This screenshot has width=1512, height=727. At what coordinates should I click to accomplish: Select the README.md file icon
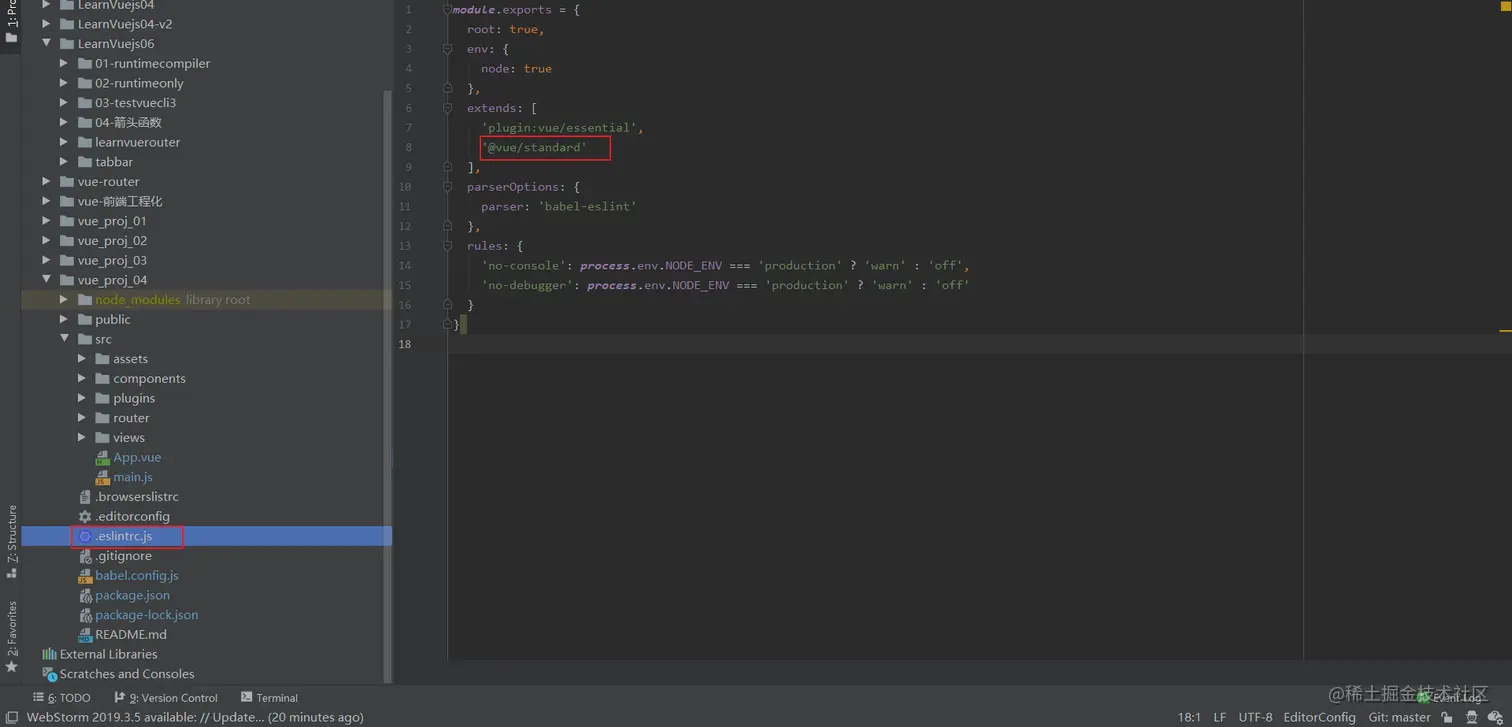[x=85, y=635]
